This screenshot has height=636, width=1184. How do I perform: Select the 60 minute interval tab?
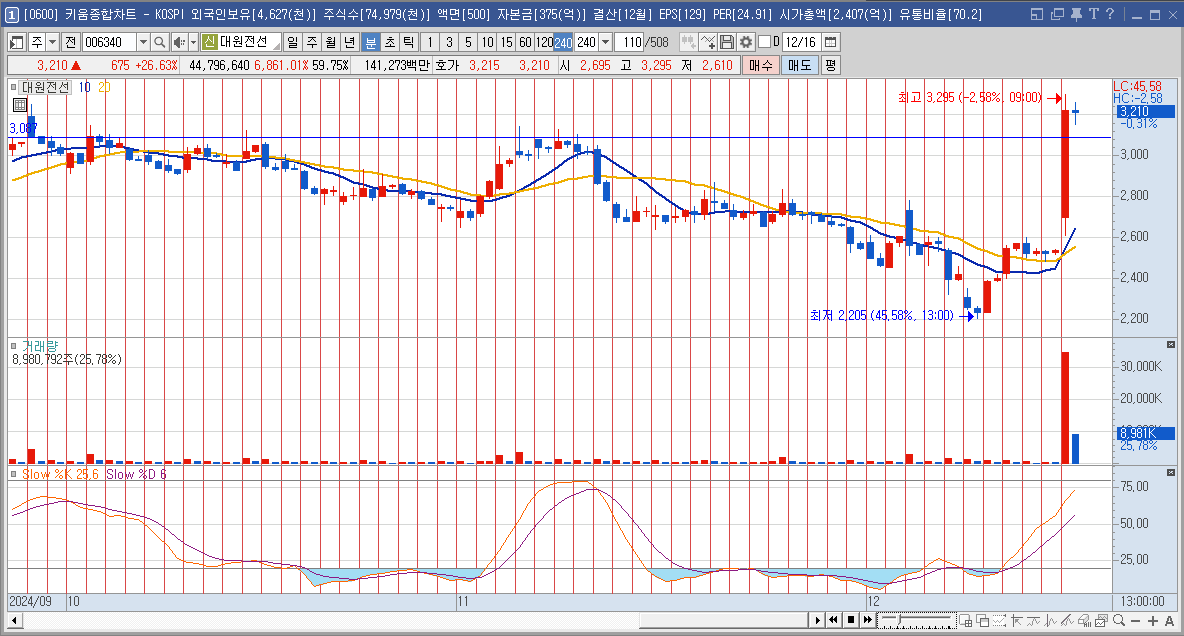[525, 42]
